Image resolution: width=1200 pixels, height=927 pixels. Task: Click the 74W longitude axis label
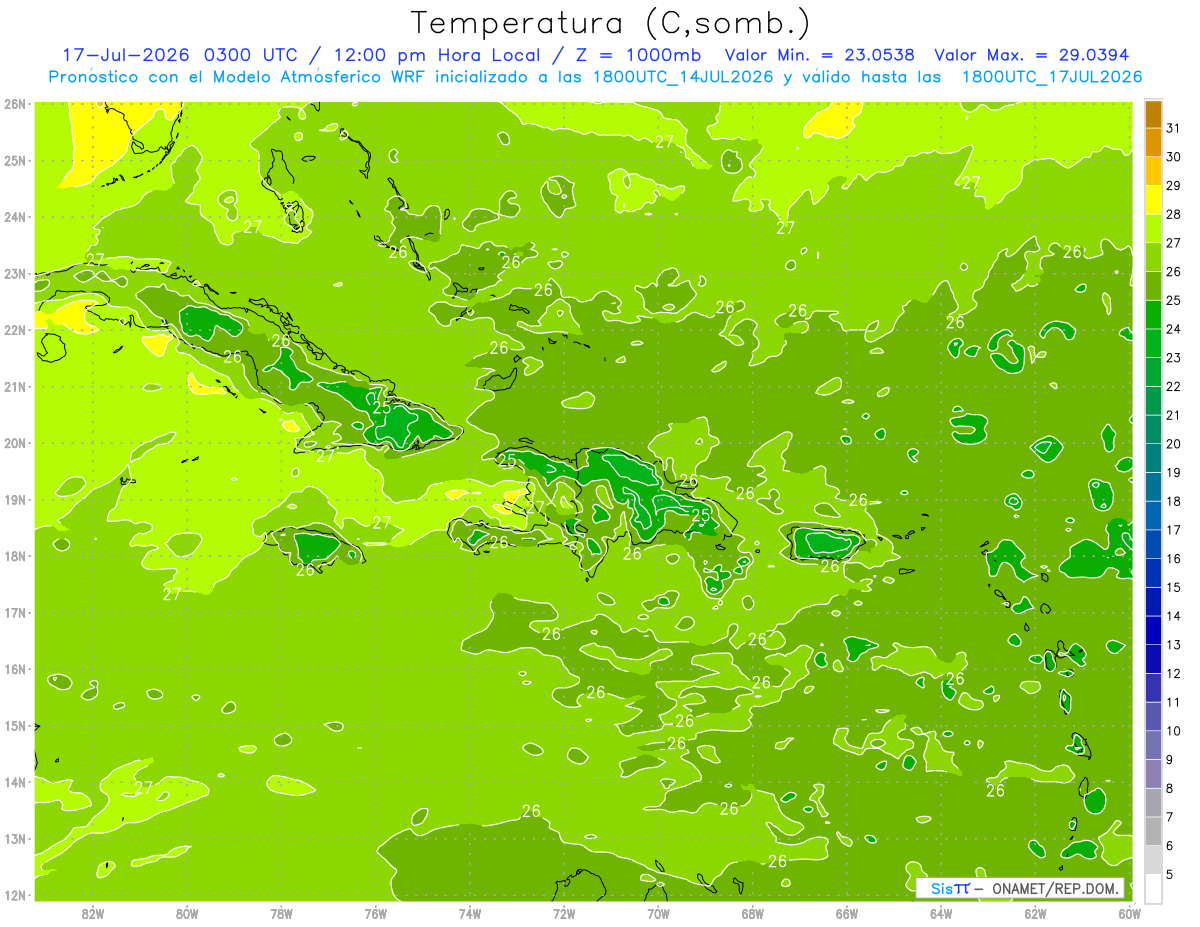[x=470, y=913]
